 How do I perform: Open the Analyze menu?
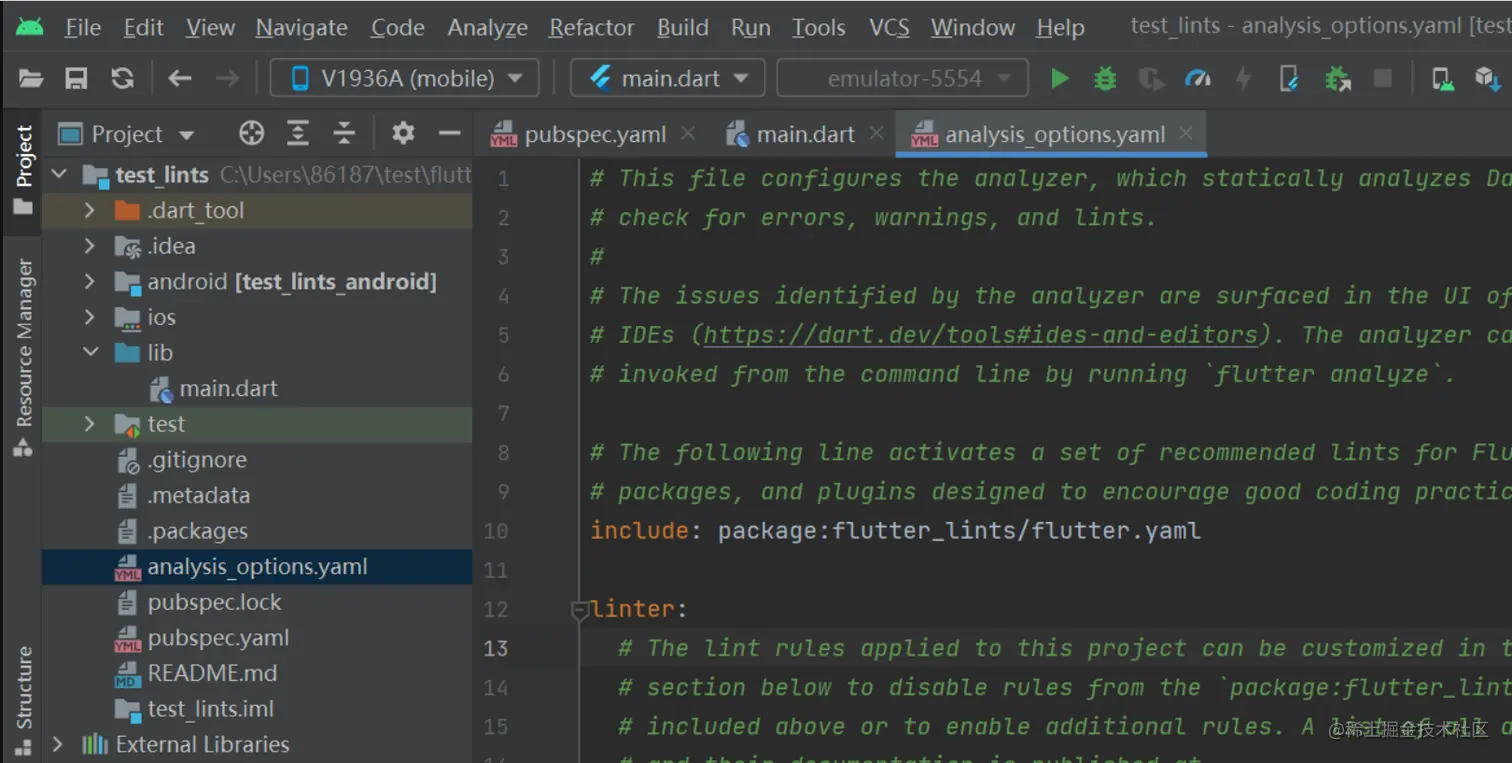click(487, 27)
